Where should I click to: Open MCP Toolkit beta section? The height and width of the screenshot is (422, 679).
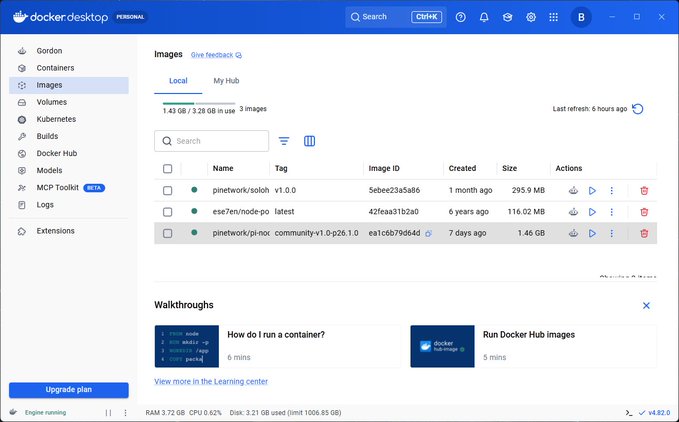coord(68,187)
